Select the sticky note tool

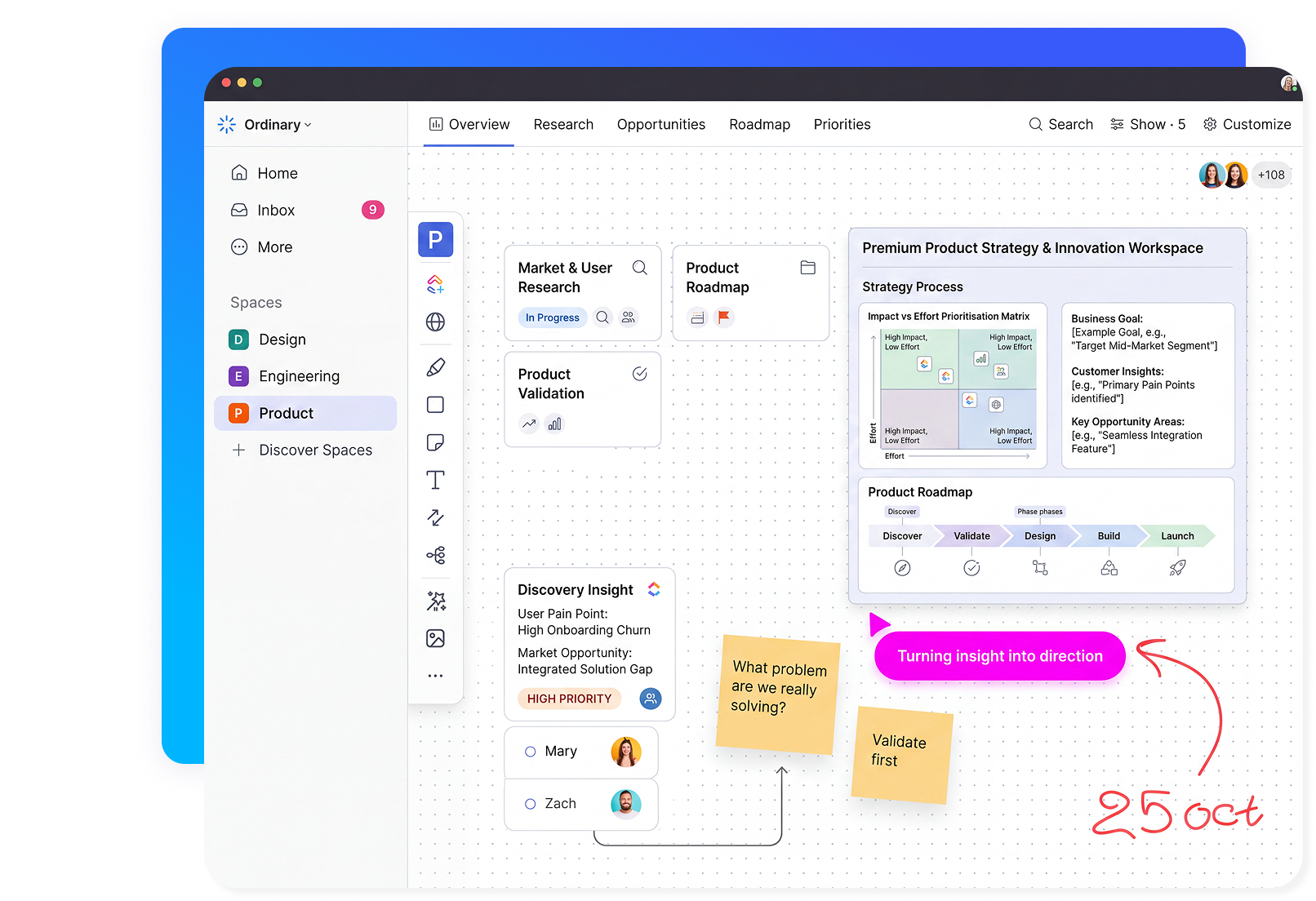tap(436, 442)
